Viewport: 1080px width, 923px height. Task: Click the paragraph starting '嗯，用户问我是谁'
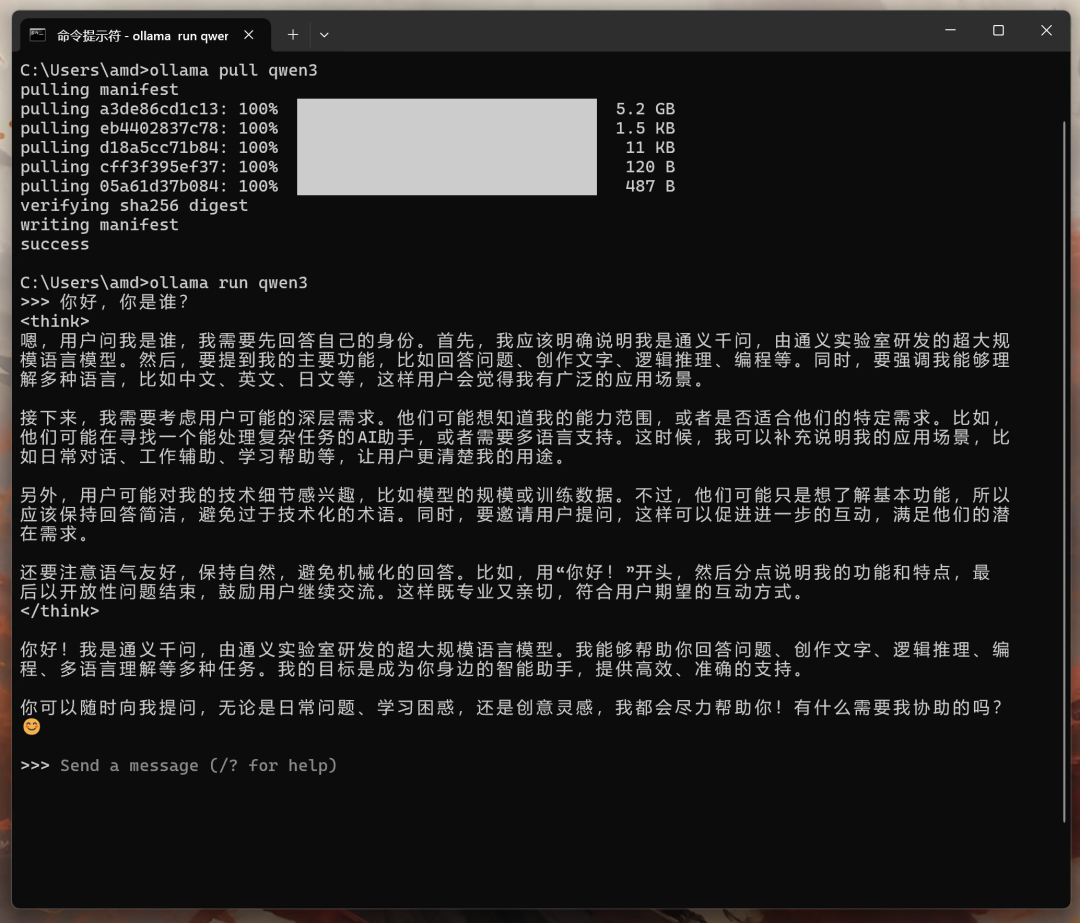point(515,360)
